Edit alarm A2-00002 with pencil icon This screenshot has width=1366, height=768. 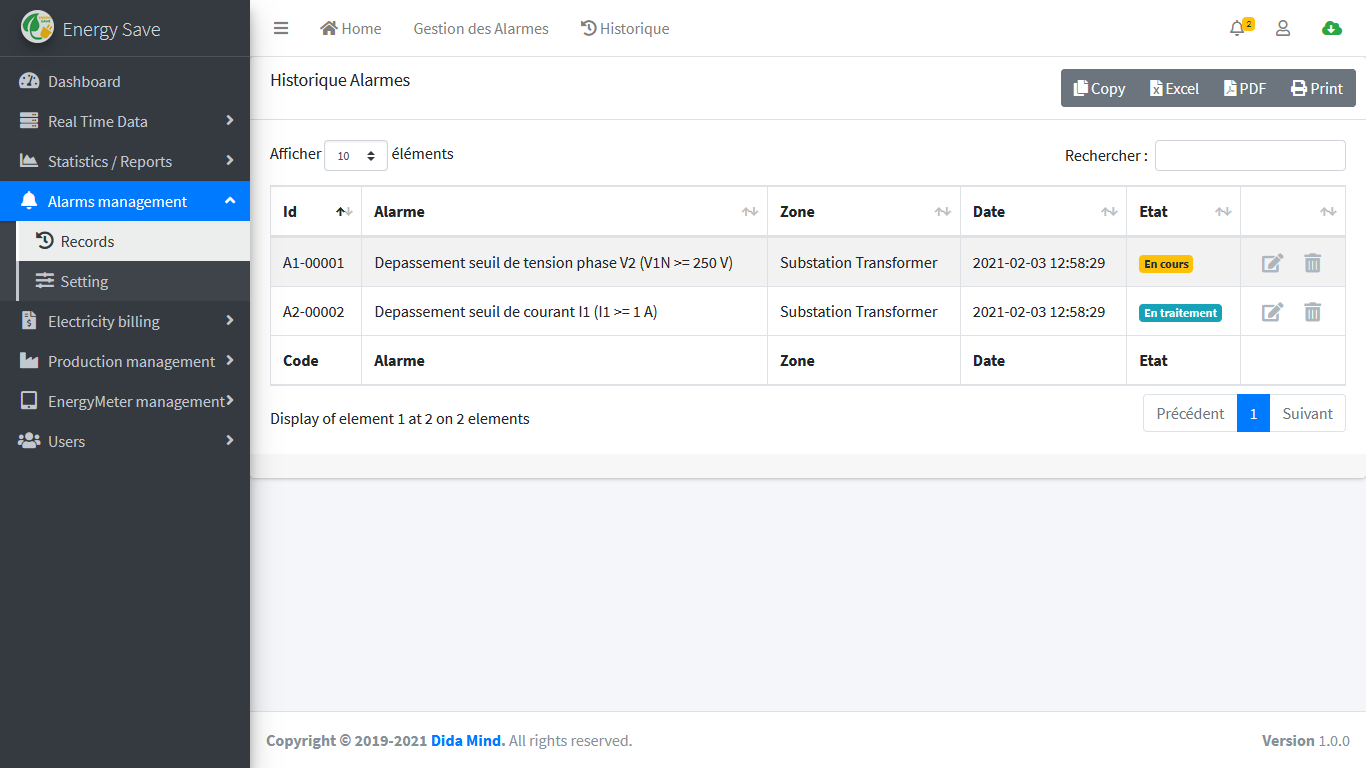pyautogui.click(x=1272, y=312)
